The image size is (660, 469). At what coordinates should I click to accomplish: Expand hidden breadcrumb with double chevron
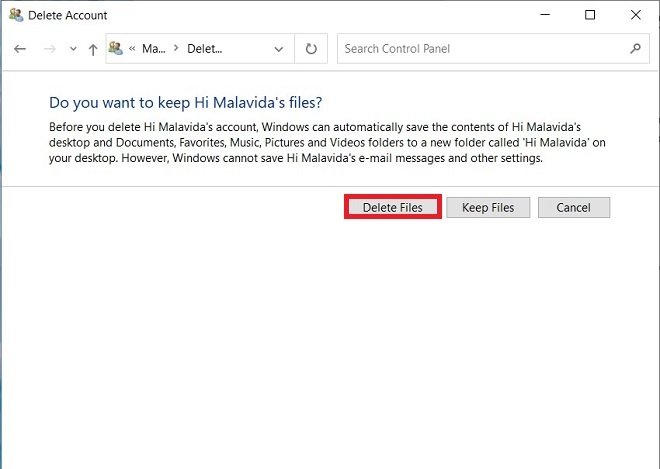pyautogui.click(x=132, y=48)
